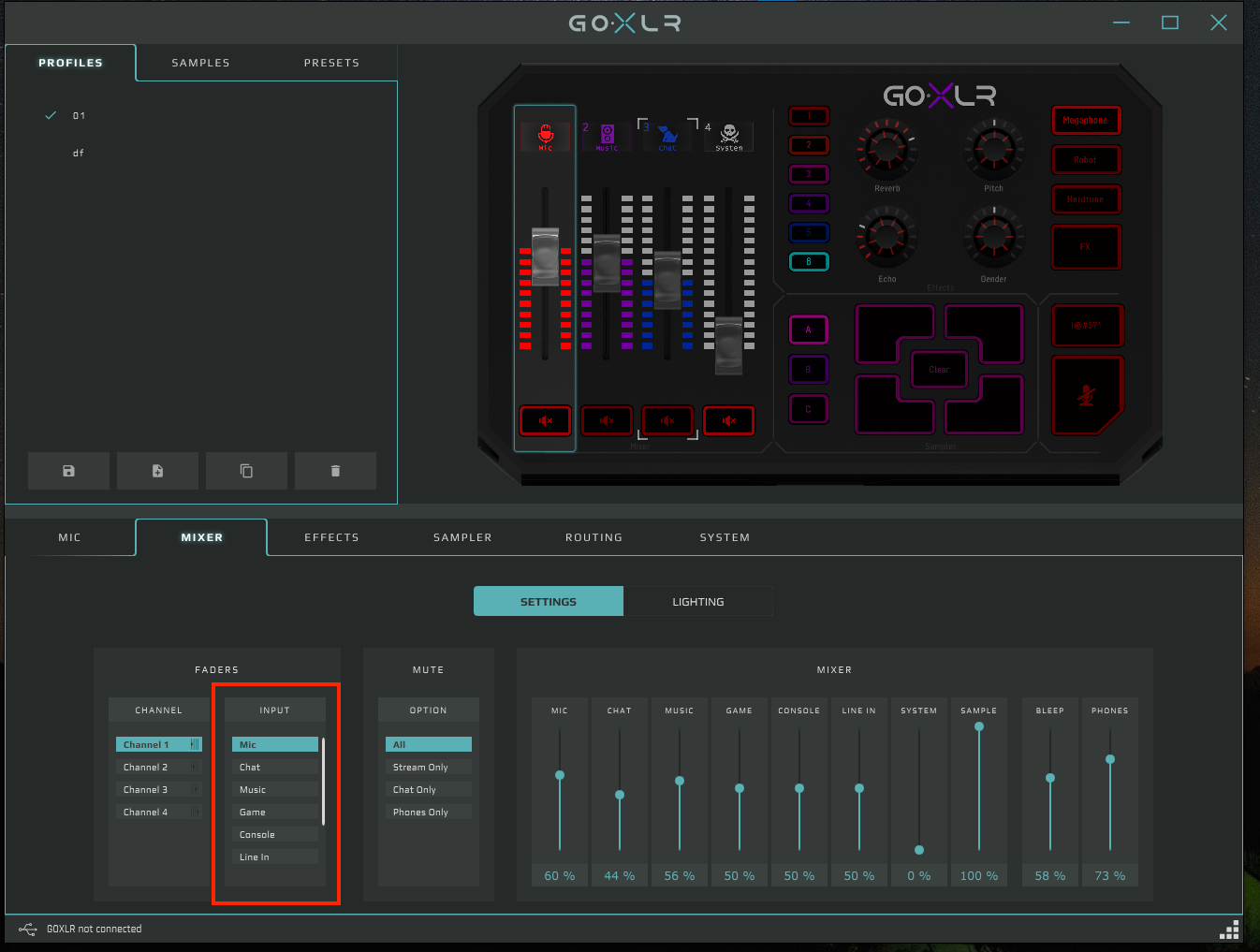This screenshot has width=1260, height=952.
Task: Click the PHONES volume slider handle at 73 %
Action: pyautogui.click(x=1110, y=759)
